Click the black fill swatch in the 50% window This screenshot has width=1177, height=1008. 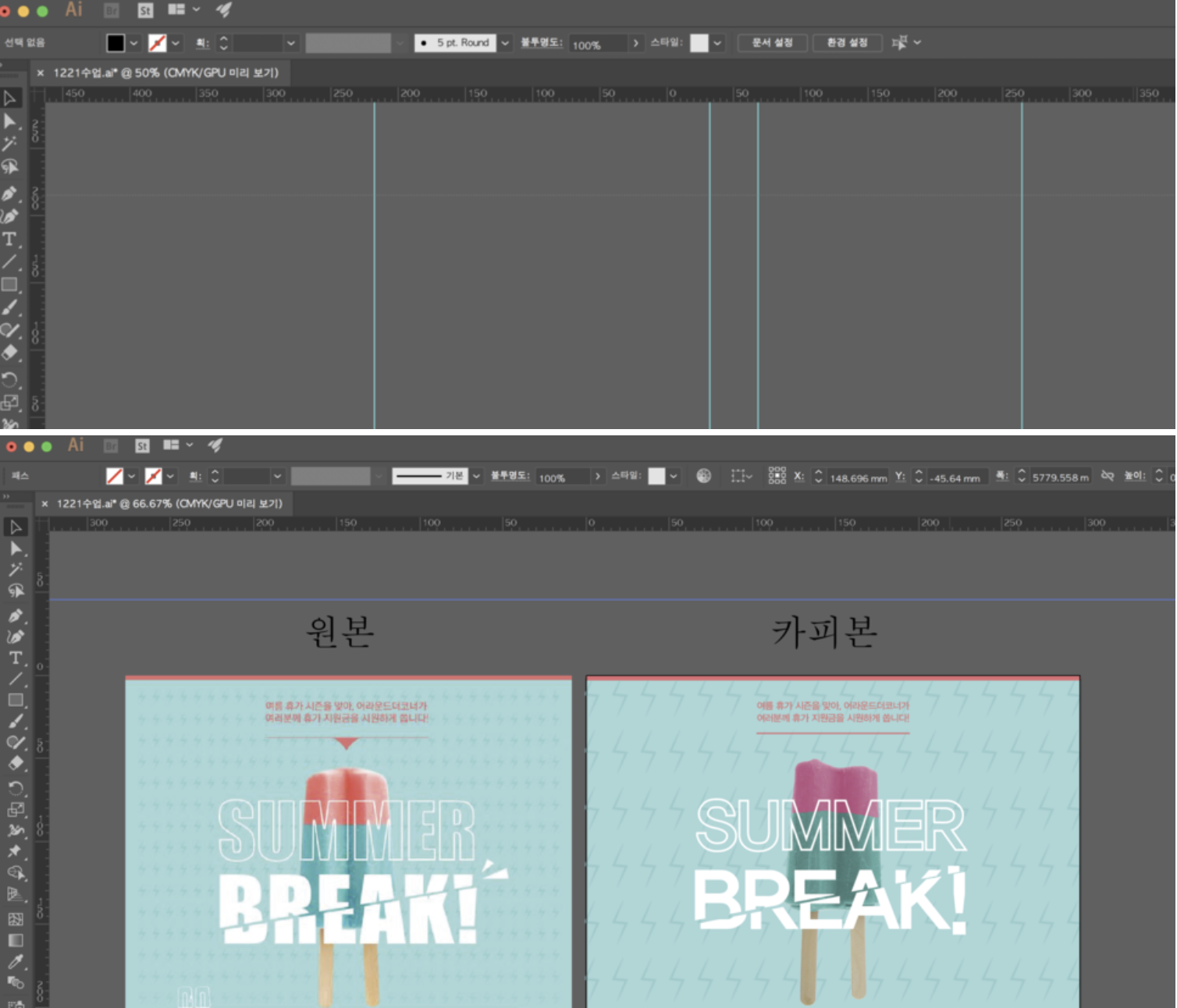[116, 43]
